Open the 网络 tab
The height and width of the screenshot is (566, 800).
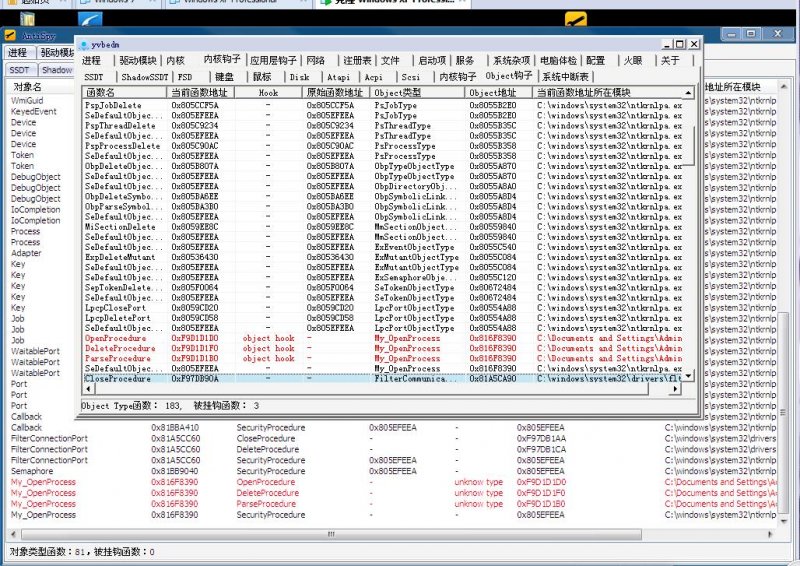(x=315, y=60)
